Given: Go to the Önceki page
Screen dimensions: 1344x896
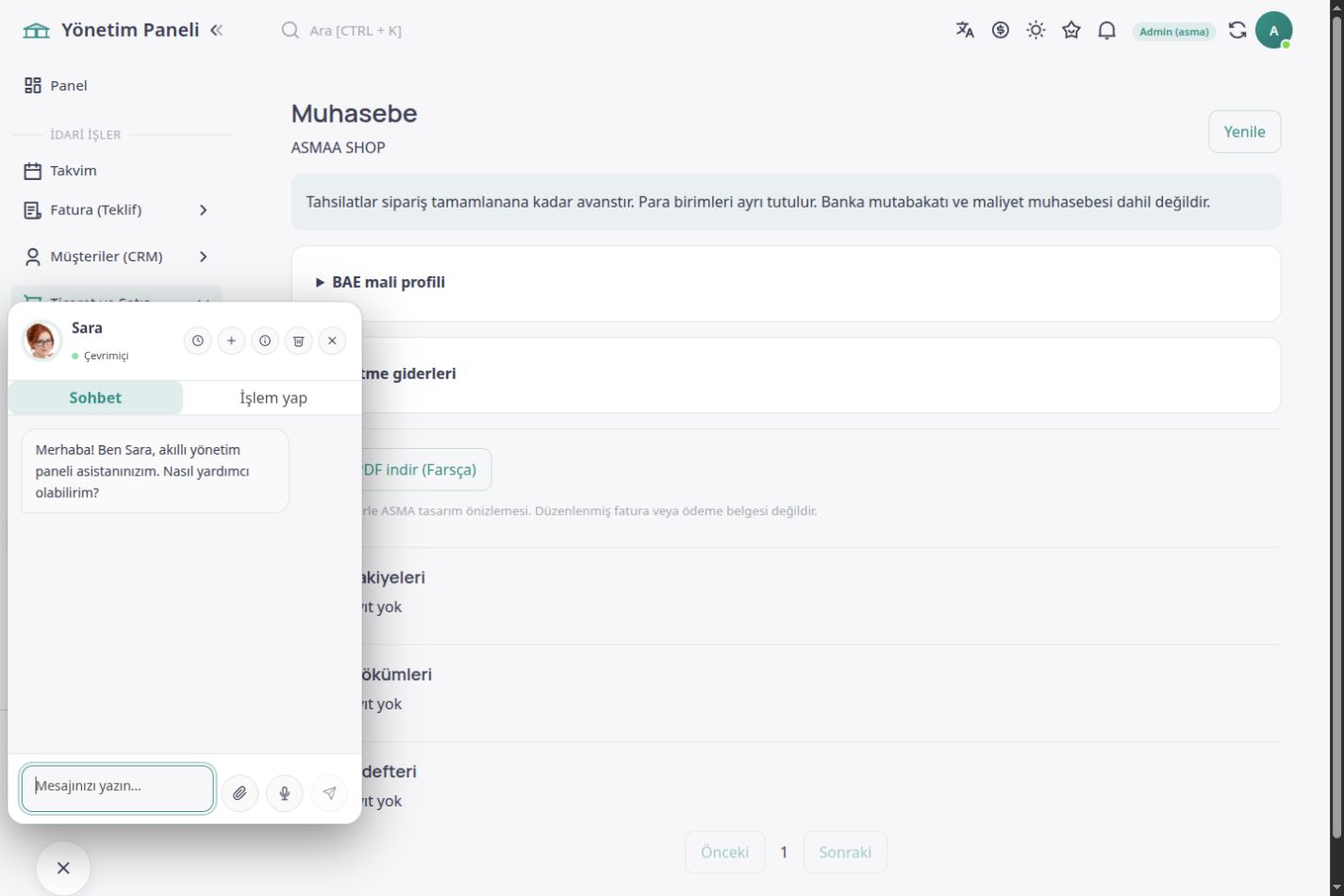Looking at the screenshot, I should click(x=724, y=852).
